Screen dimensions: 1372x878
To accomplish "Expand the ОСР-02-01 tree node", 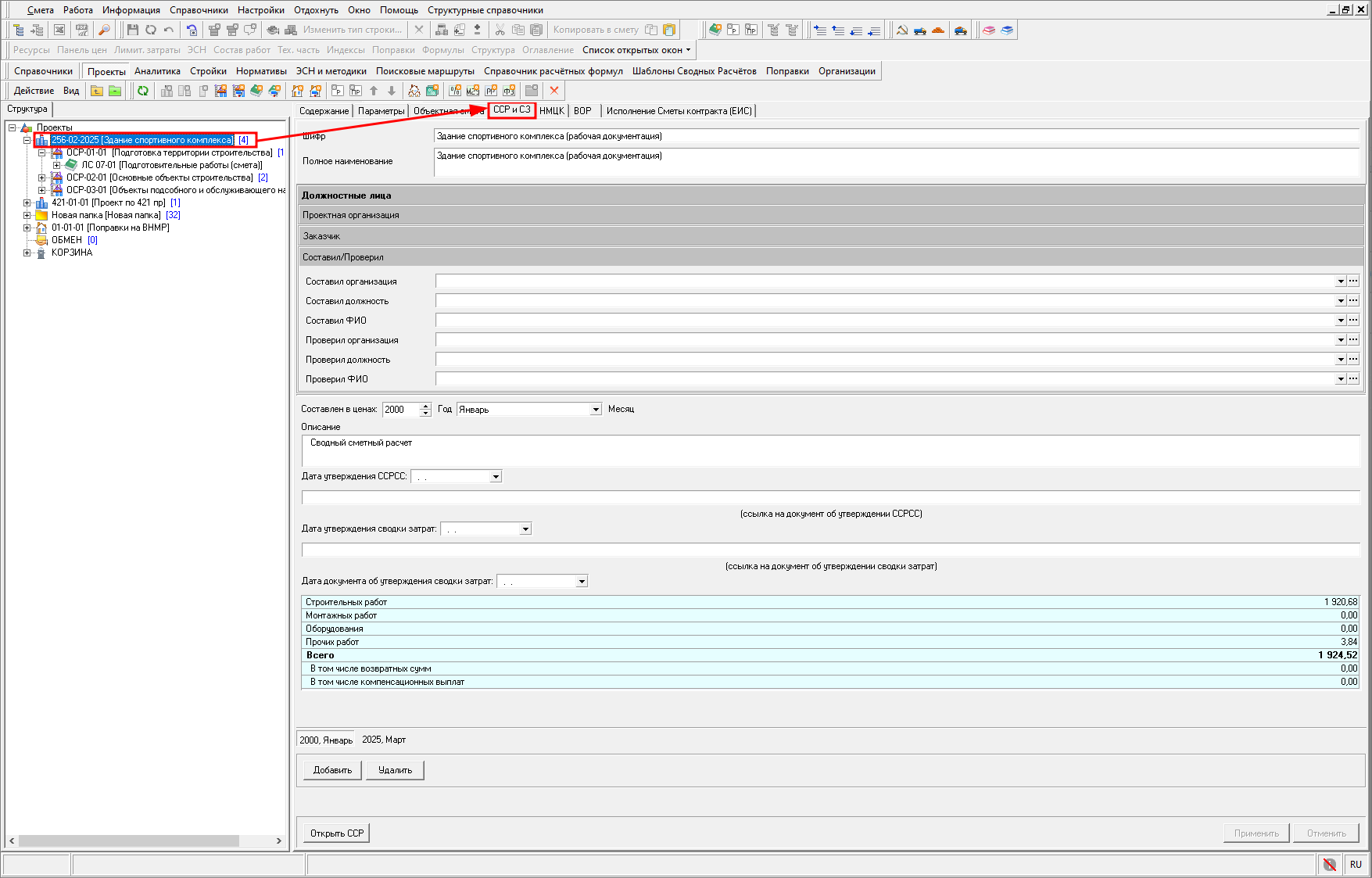I will pyautogui.click(x=42, y=177).
